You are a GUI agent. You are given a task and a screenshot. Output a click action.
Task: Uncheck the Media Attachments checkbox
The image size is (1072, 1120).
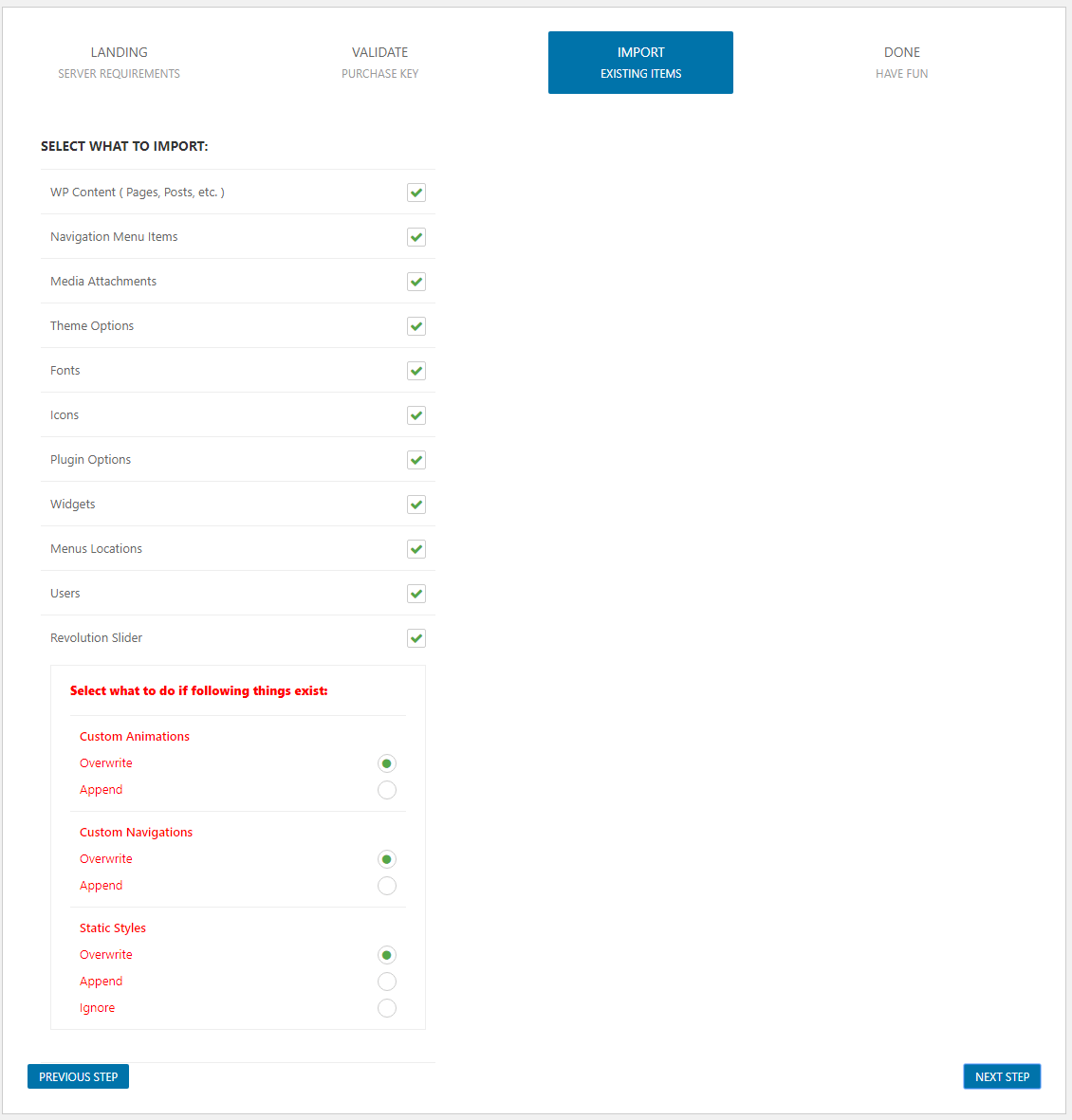pos(416,282)
